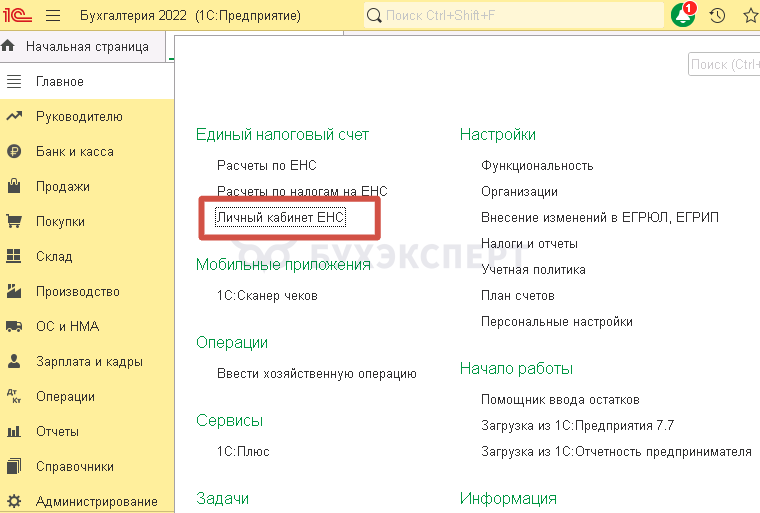Open Внесение изменений в ЕГРЮЛ, ЕГРИП
Screen dimensions: 760x513
(x=600, y=217)
